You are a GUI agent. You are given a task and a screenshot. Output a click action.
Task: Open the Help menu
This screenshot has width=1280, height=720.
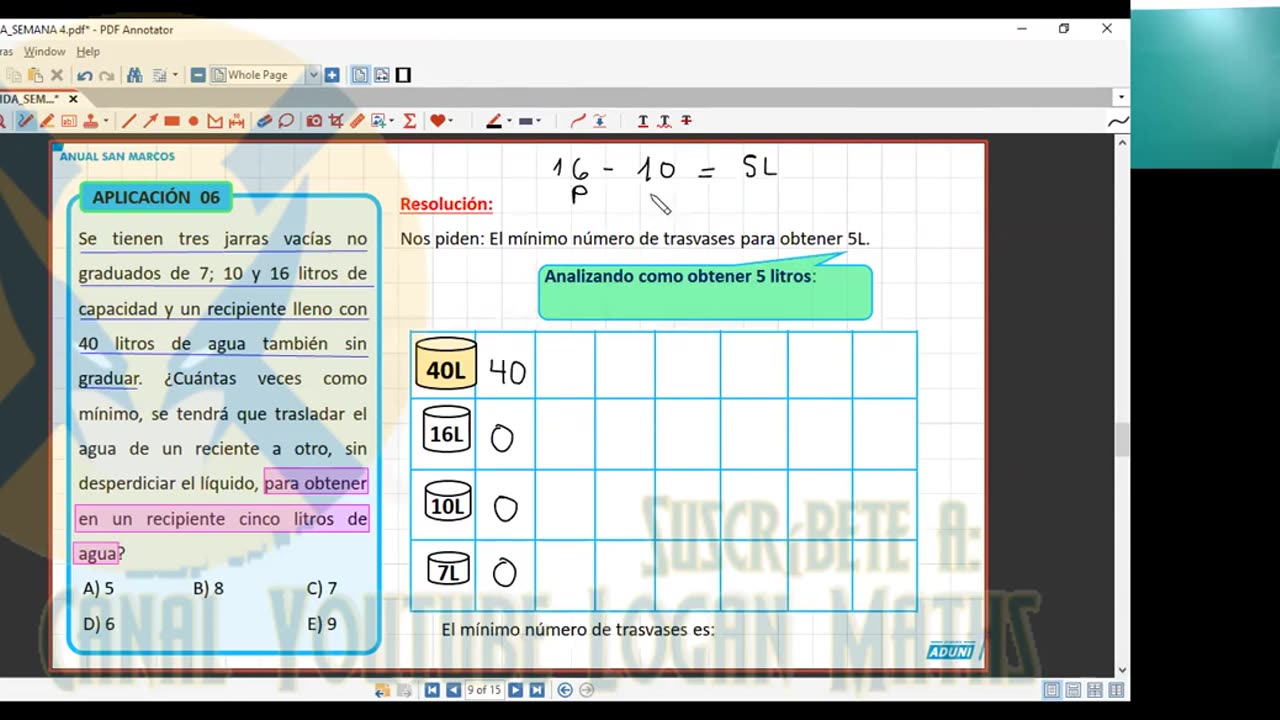tap(88, 52)
